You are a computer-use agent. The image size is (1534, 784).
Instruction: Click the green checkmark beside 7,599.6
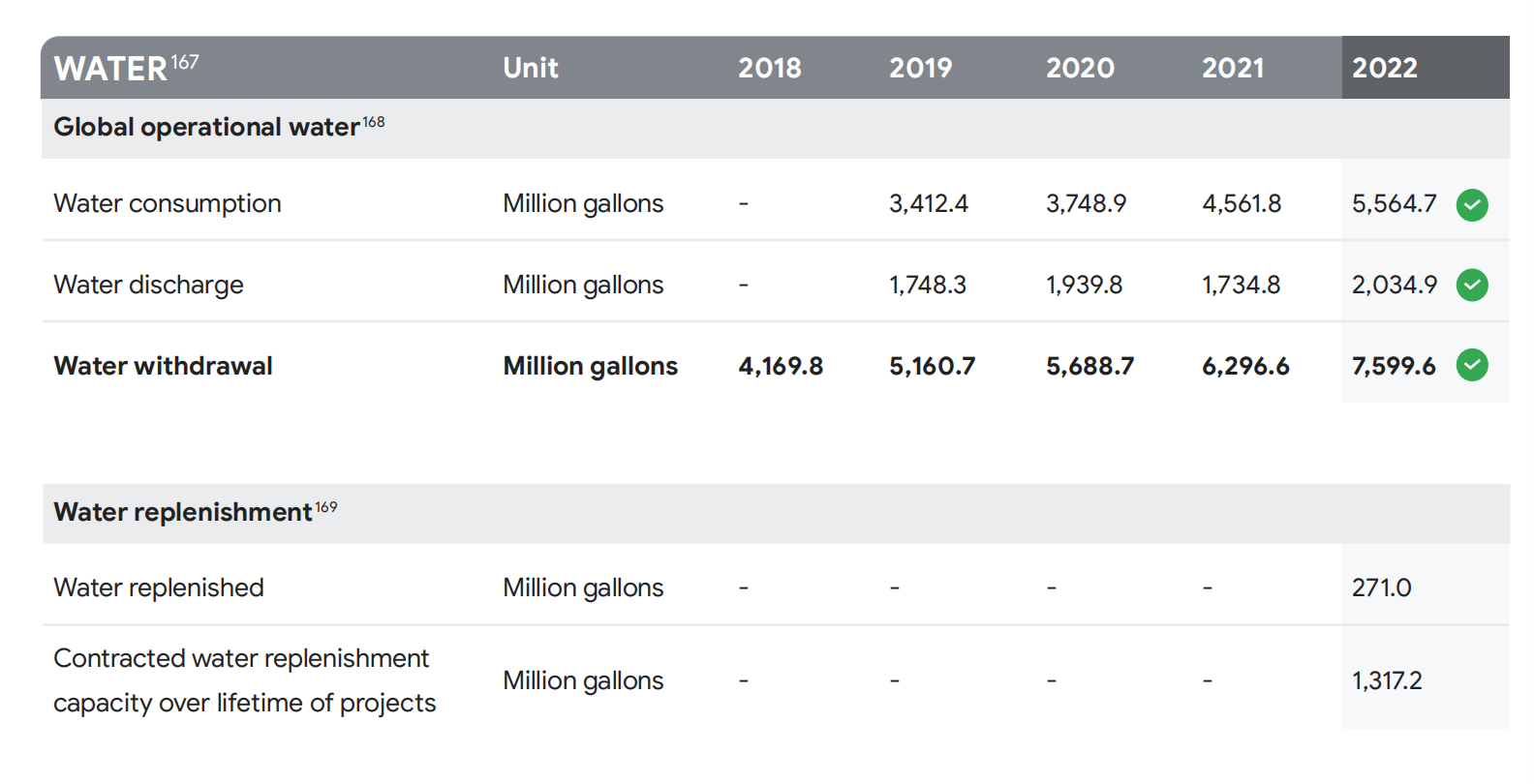[1471, 365]
